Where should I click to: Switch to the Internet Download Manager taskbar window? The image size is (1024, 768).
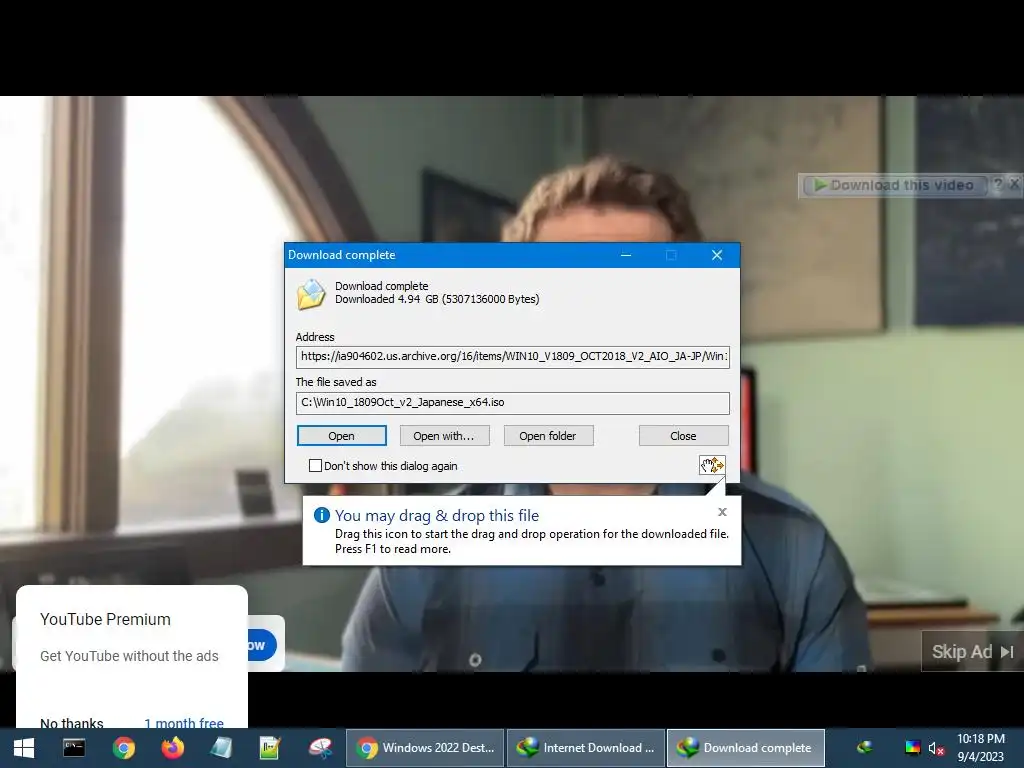586,748
